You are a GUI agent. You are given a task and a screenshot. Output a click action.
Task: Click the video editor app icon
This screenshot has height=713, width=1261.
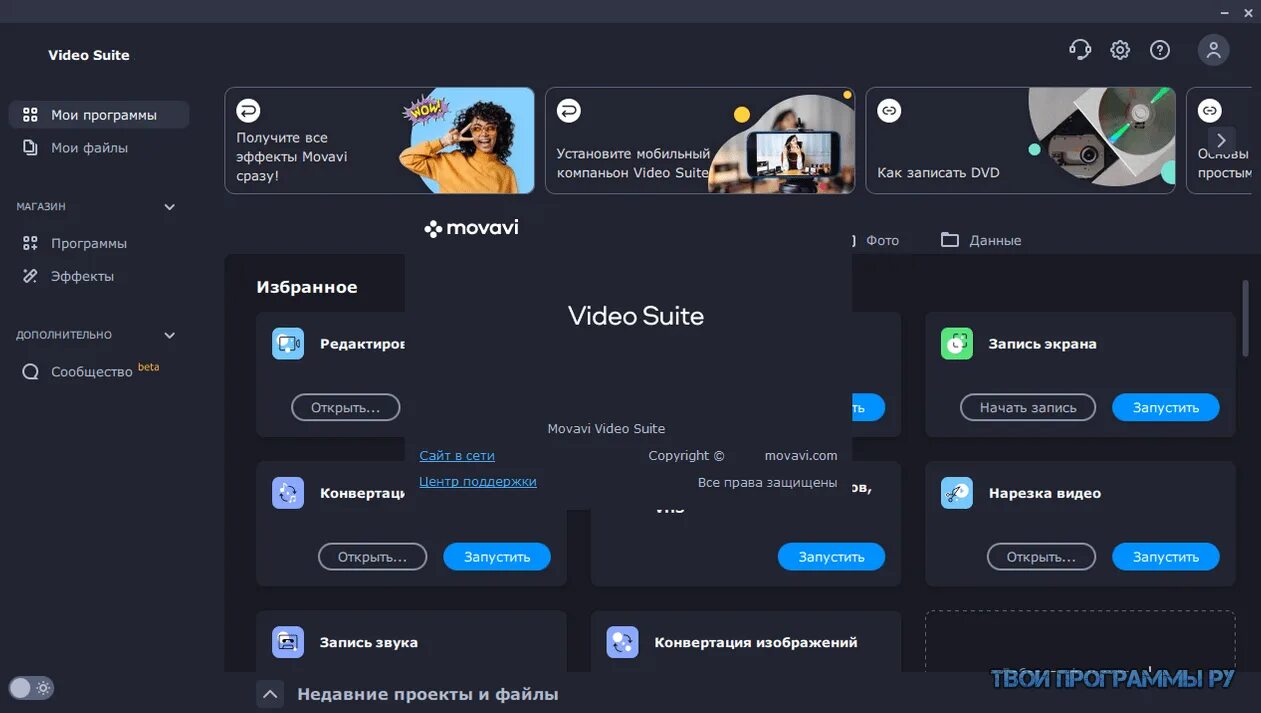(288, 344)
